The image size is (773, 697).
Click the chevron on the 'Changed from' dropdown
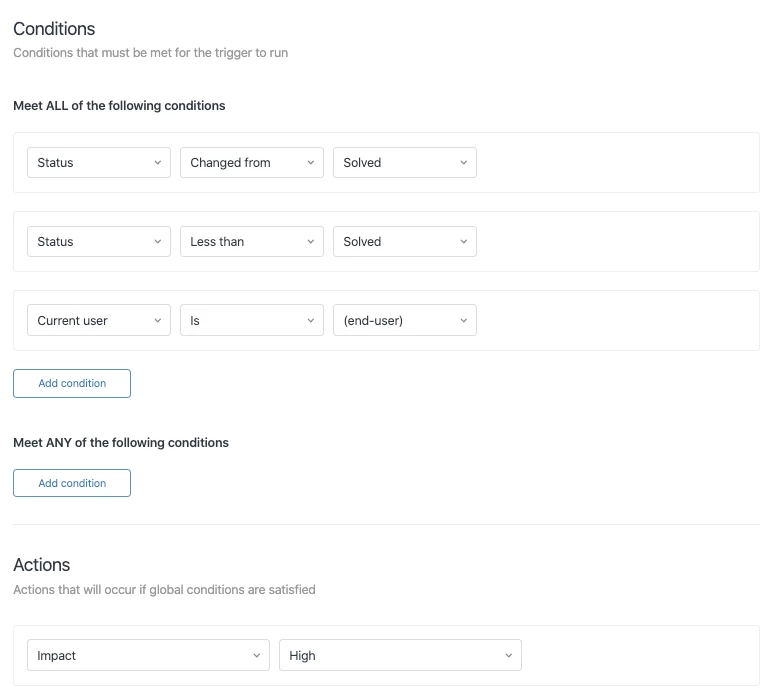click(x=311, y=163)
